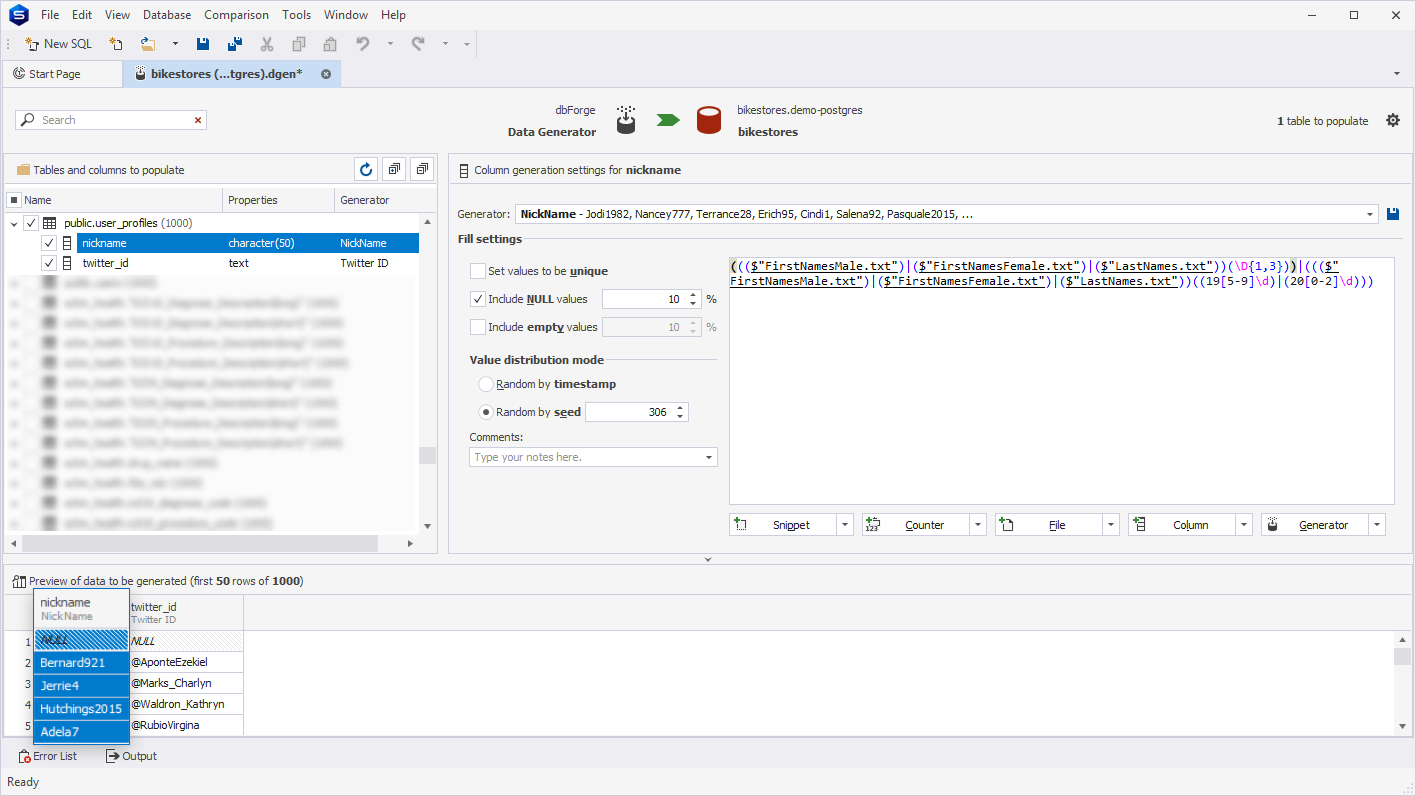1416x796 pixels.
Task: Click the Copy icon in the toolbar
Action: pyautogui.click(x=299, y=44)
